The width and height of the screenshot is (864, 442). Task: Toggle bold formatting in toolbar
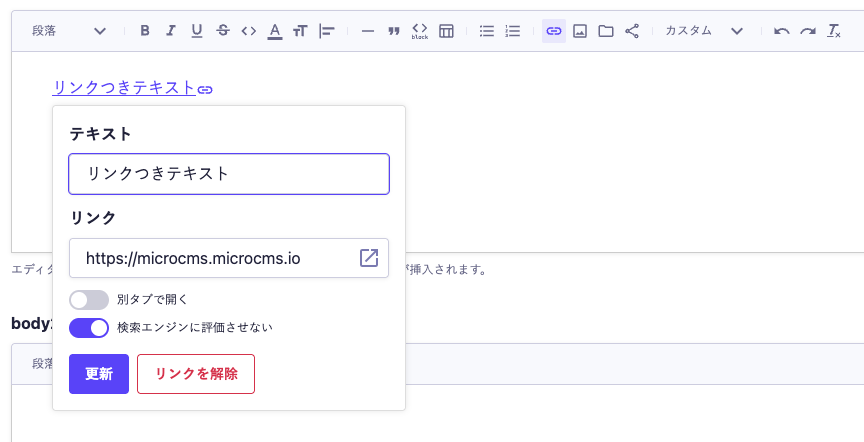145,31
